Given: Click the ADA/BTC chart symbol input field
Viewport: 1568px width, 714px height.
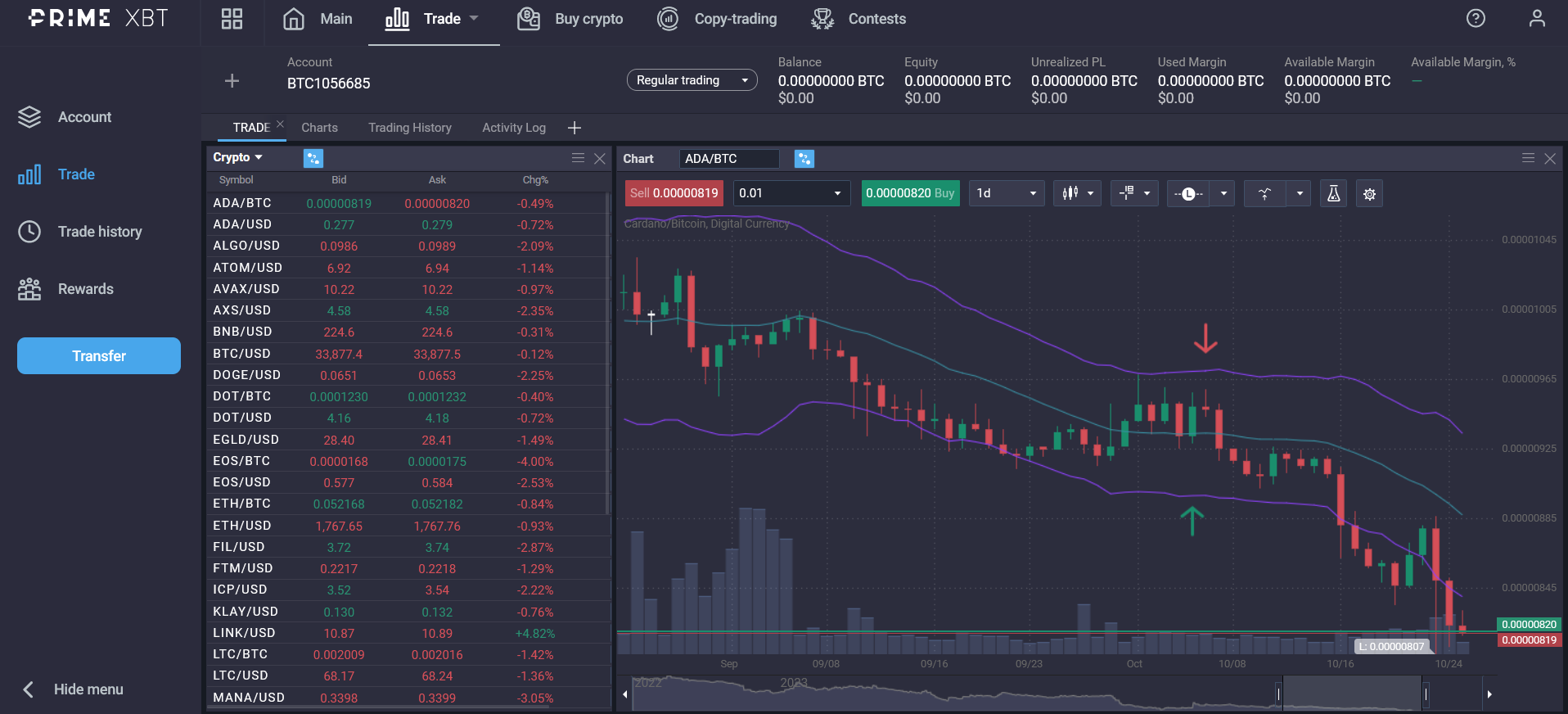Looking at the screenshot, I should 729,159.
